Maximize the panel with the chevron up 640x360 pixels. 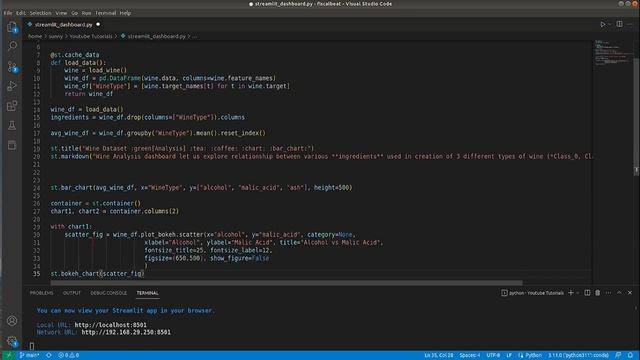[x=619, y=293]
